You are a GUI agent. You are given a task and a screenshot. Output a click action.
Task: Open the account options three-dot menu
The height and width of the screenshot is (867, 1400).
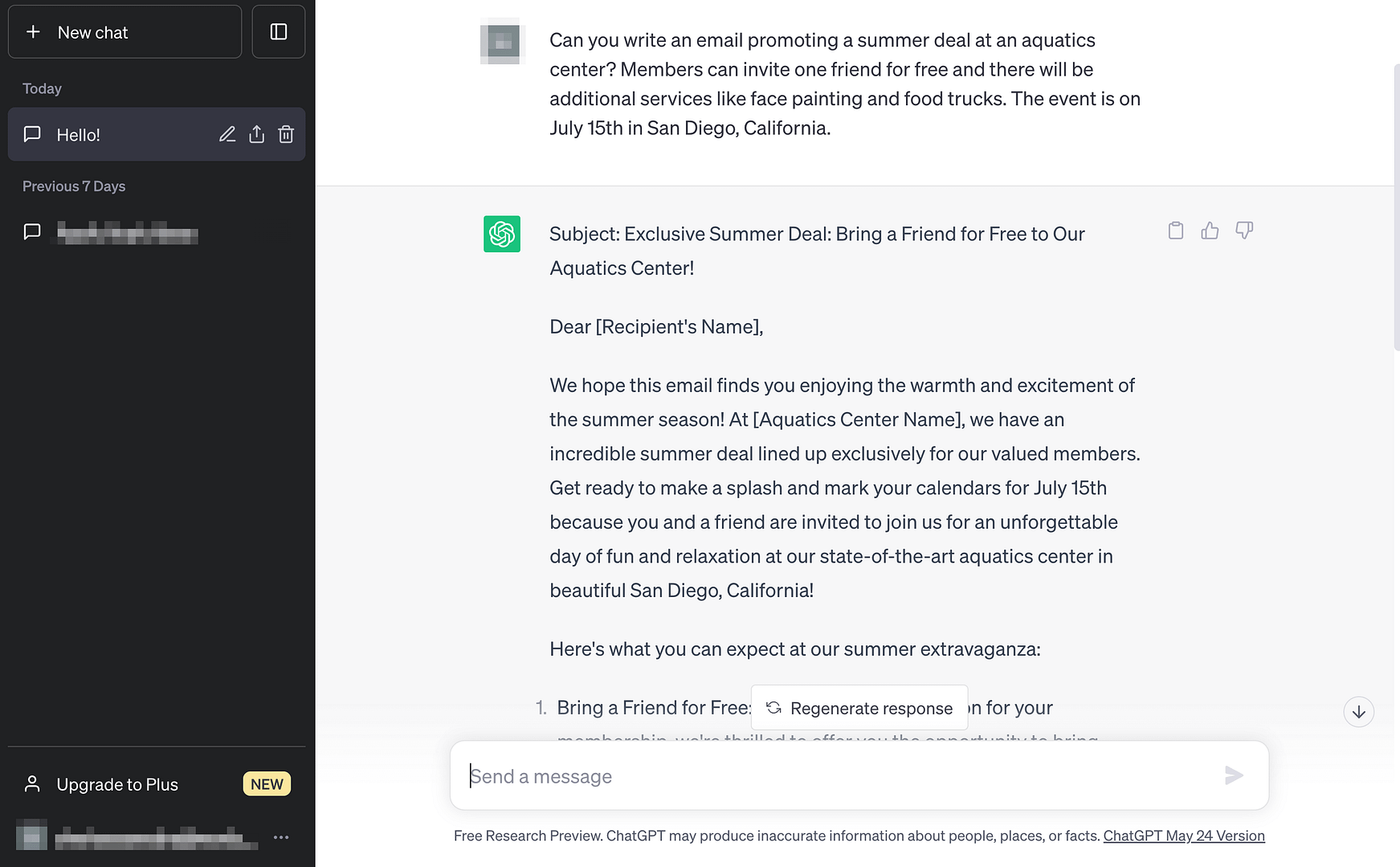pyautogui.click(x=281, y=837)
